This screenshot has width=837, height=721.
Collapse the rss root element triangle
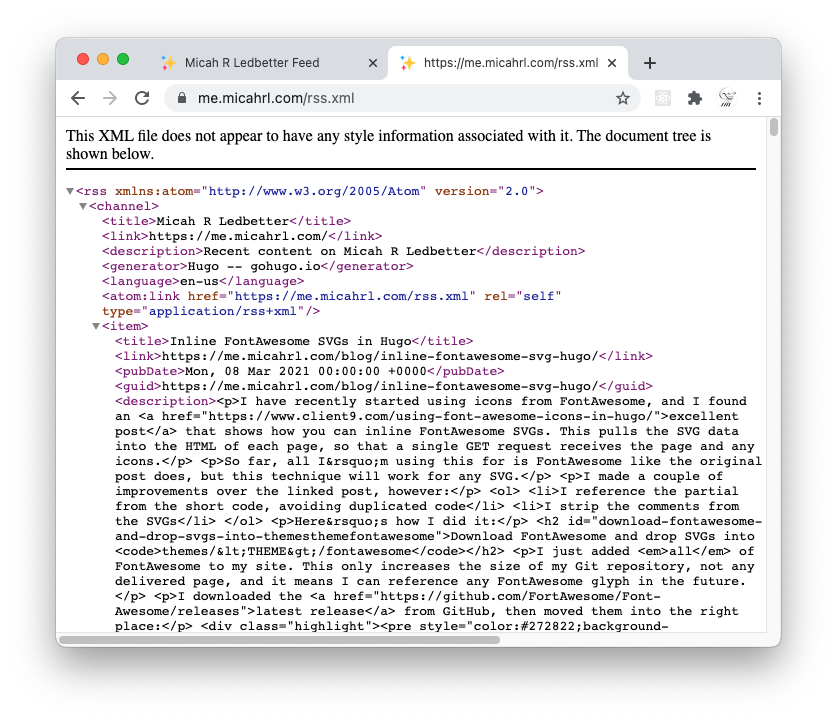point(70,190)
